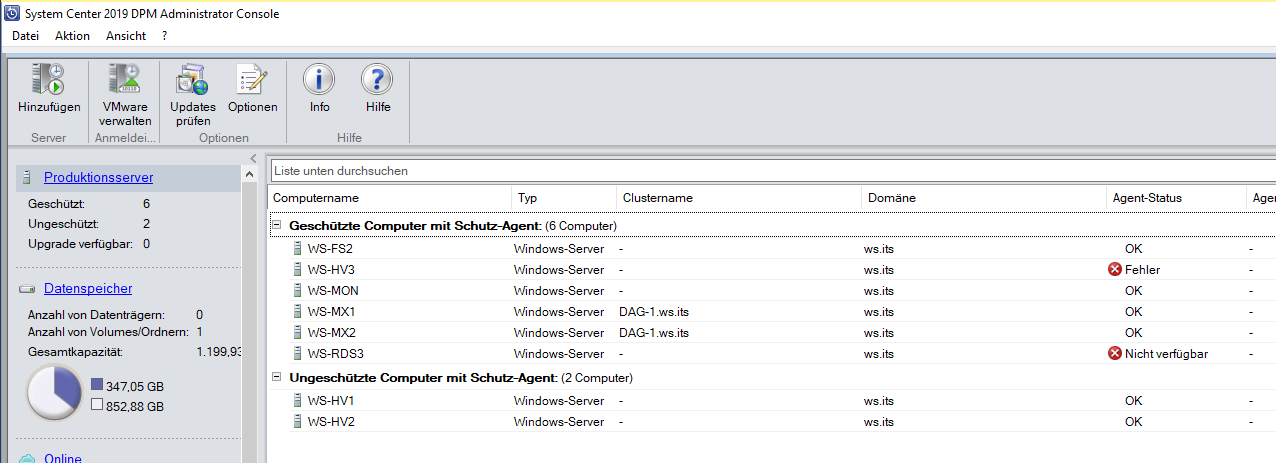Click the Datenspeicher disk icon
Viewport: 1276px width, 463px height.
coord(27,289)
